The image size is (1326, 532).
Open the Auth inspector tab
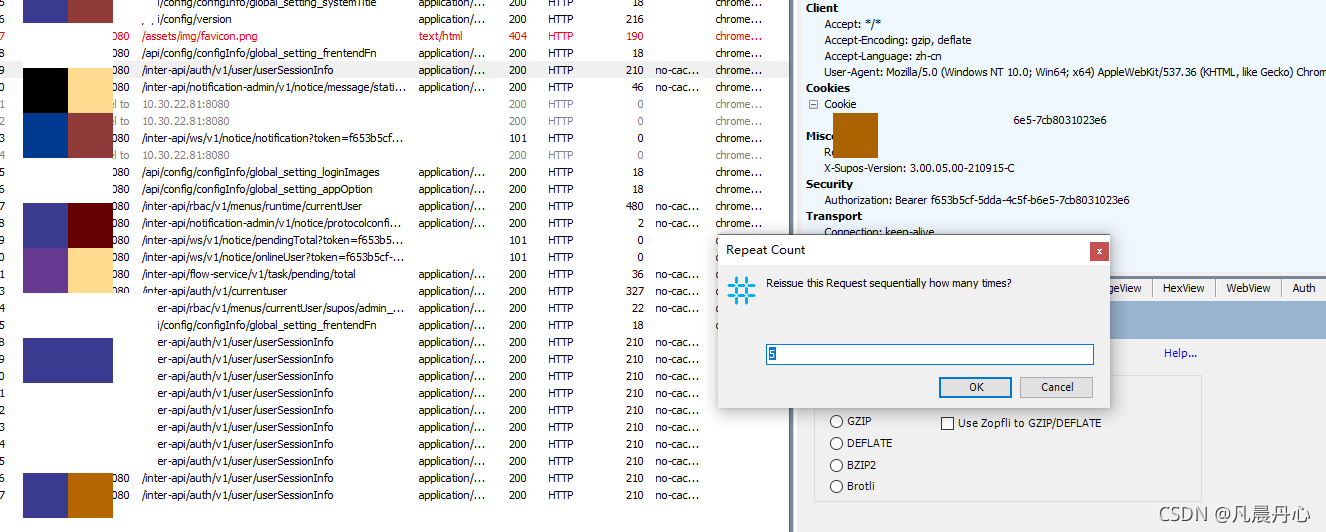point(1303,288)
